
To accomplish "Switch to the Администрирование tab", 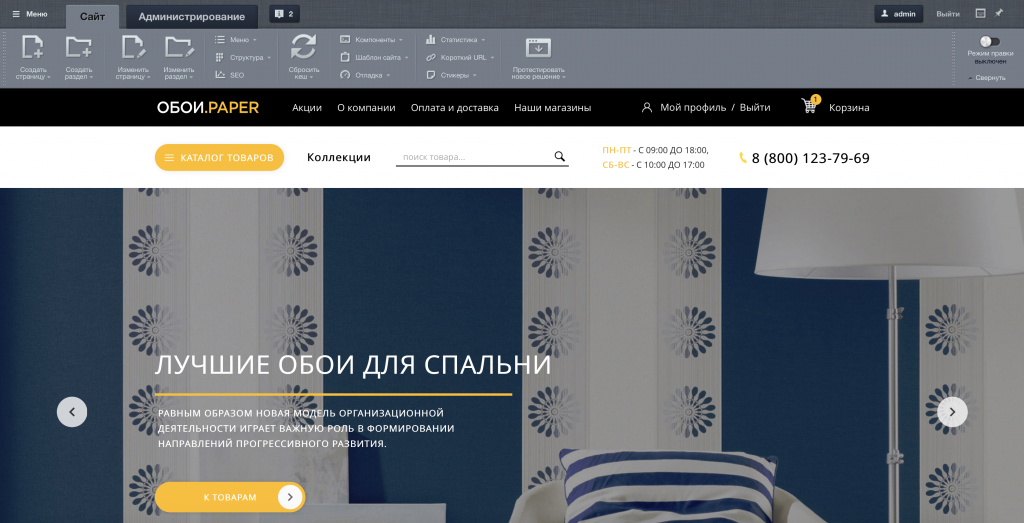I will tap(191, 16).
